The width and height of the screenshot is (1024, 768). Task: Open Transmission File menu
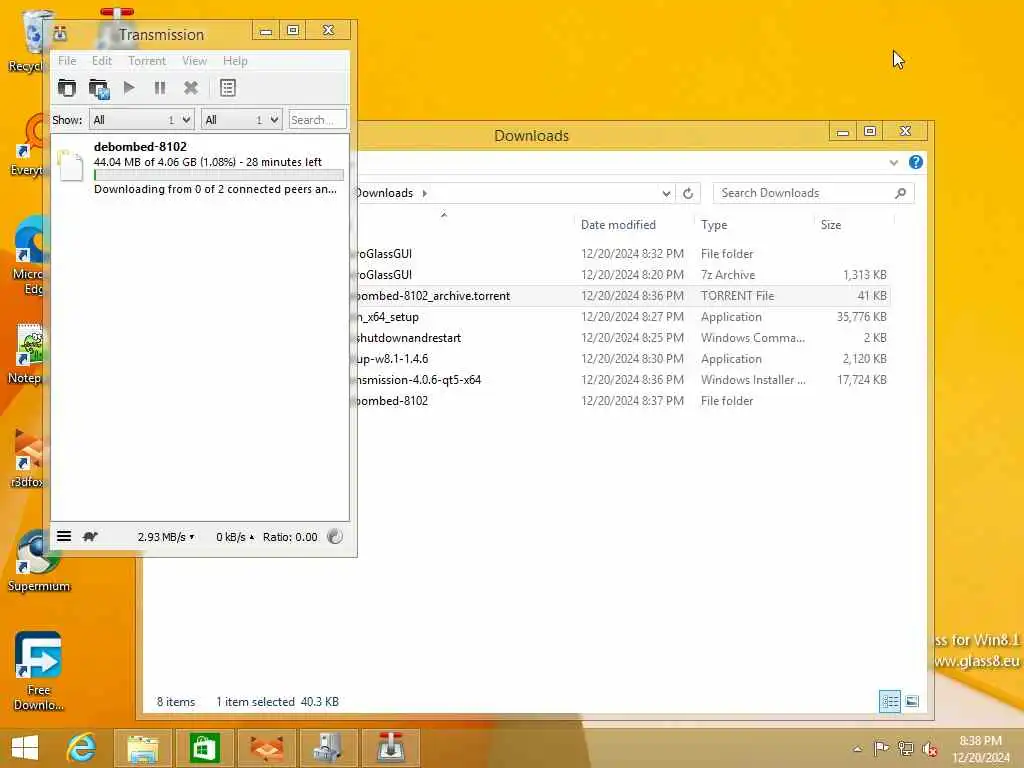67,61
